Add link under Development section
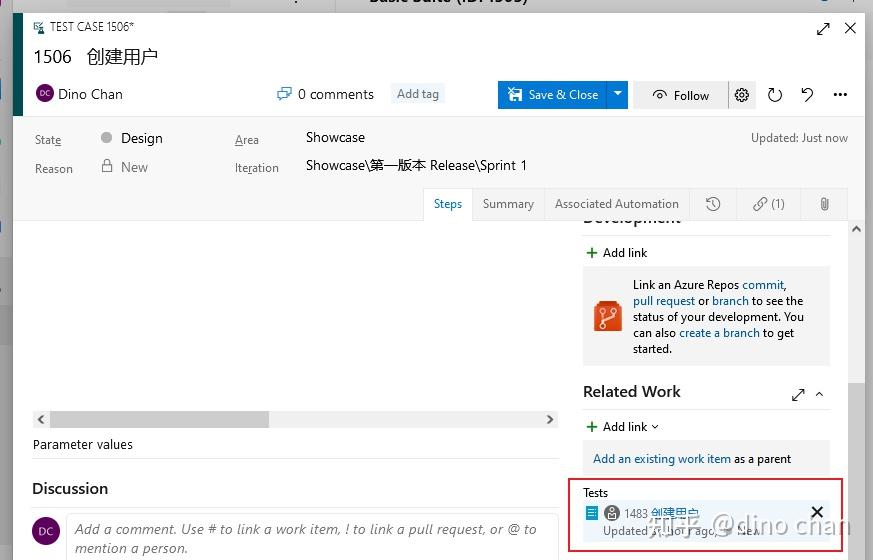The width and height of the screenshot is (873, 560). tap(617, 253)
